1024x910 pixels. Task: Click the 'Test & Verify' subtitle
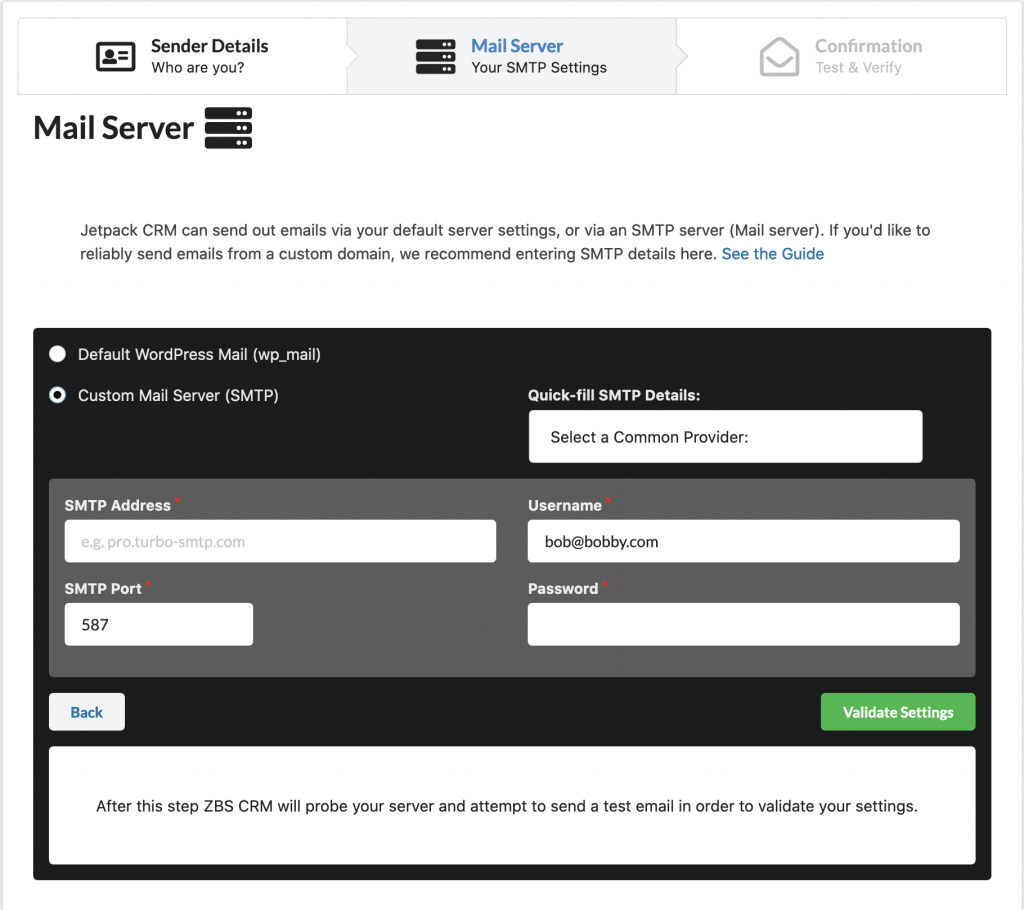point(858,67)
